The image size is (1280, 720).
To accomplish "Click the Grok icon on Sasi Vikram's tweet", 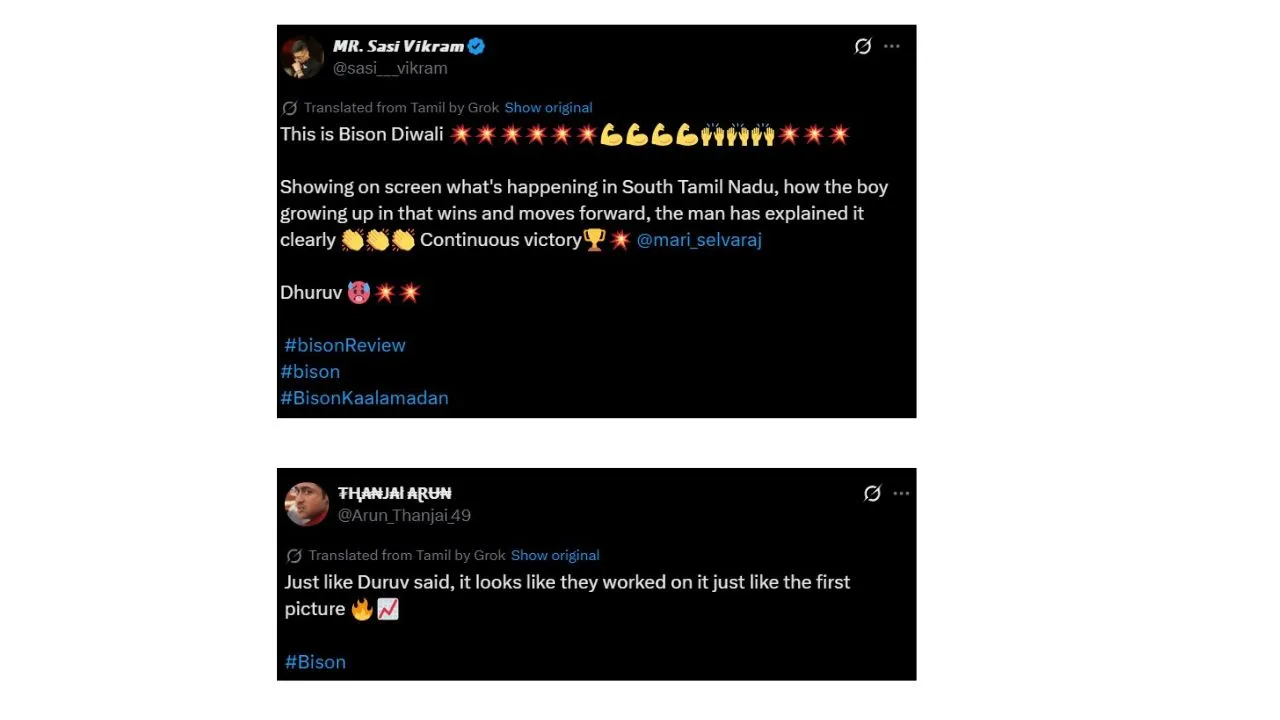I will [x=863, y=46].
